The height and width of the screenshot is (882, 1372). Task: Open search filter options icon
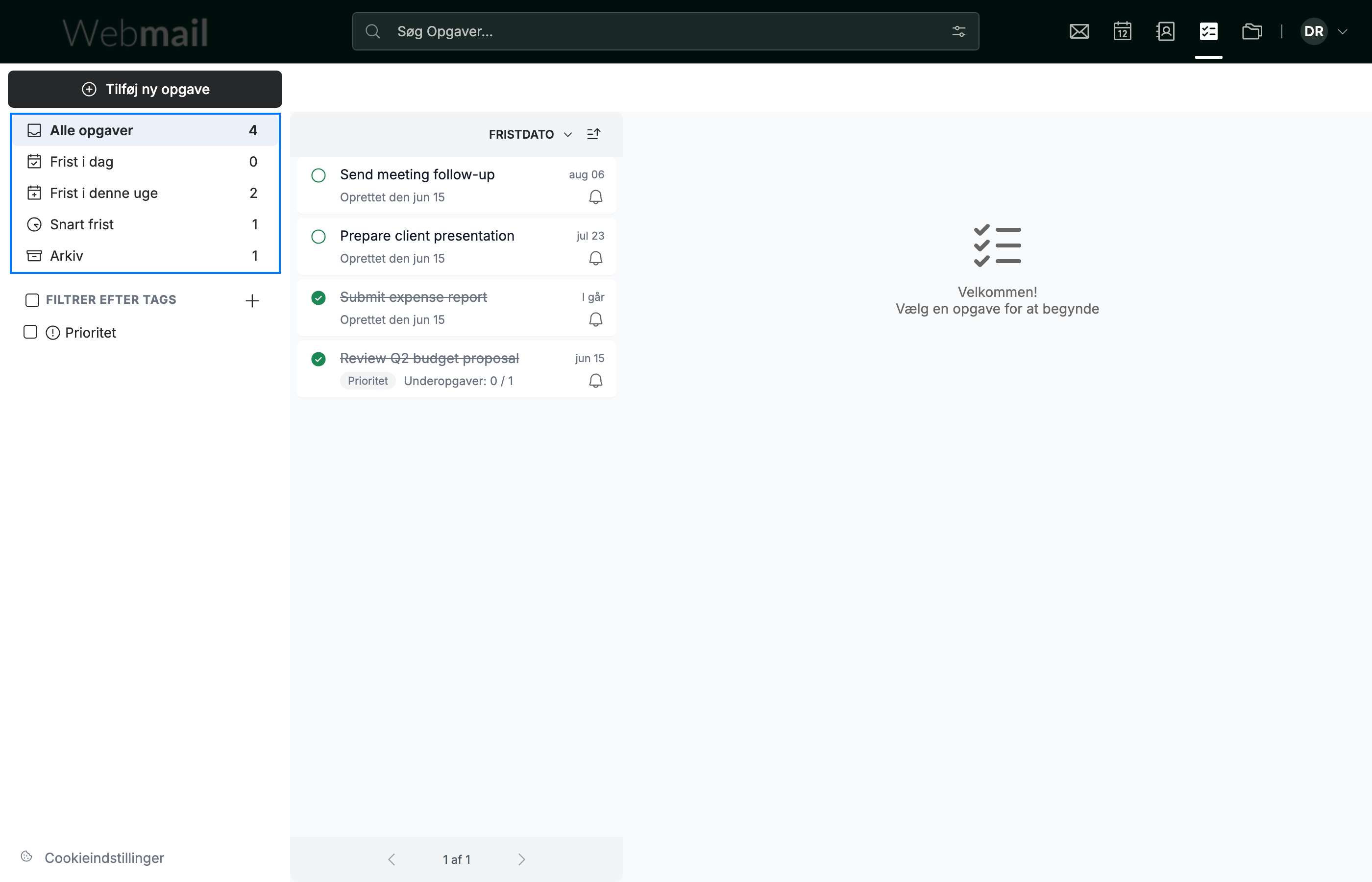point(958,31)
